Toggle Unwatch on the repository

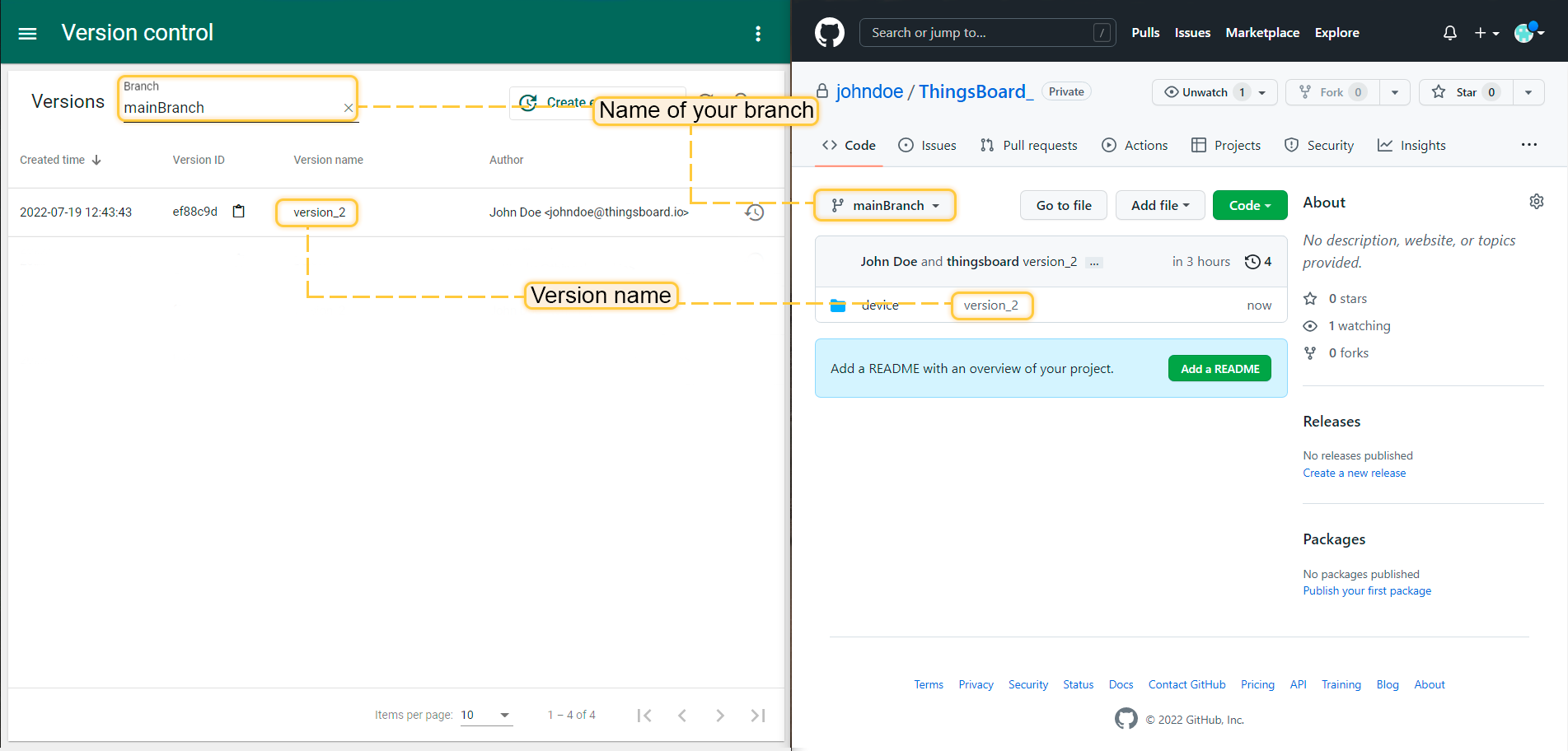(x=1197, y=92)
